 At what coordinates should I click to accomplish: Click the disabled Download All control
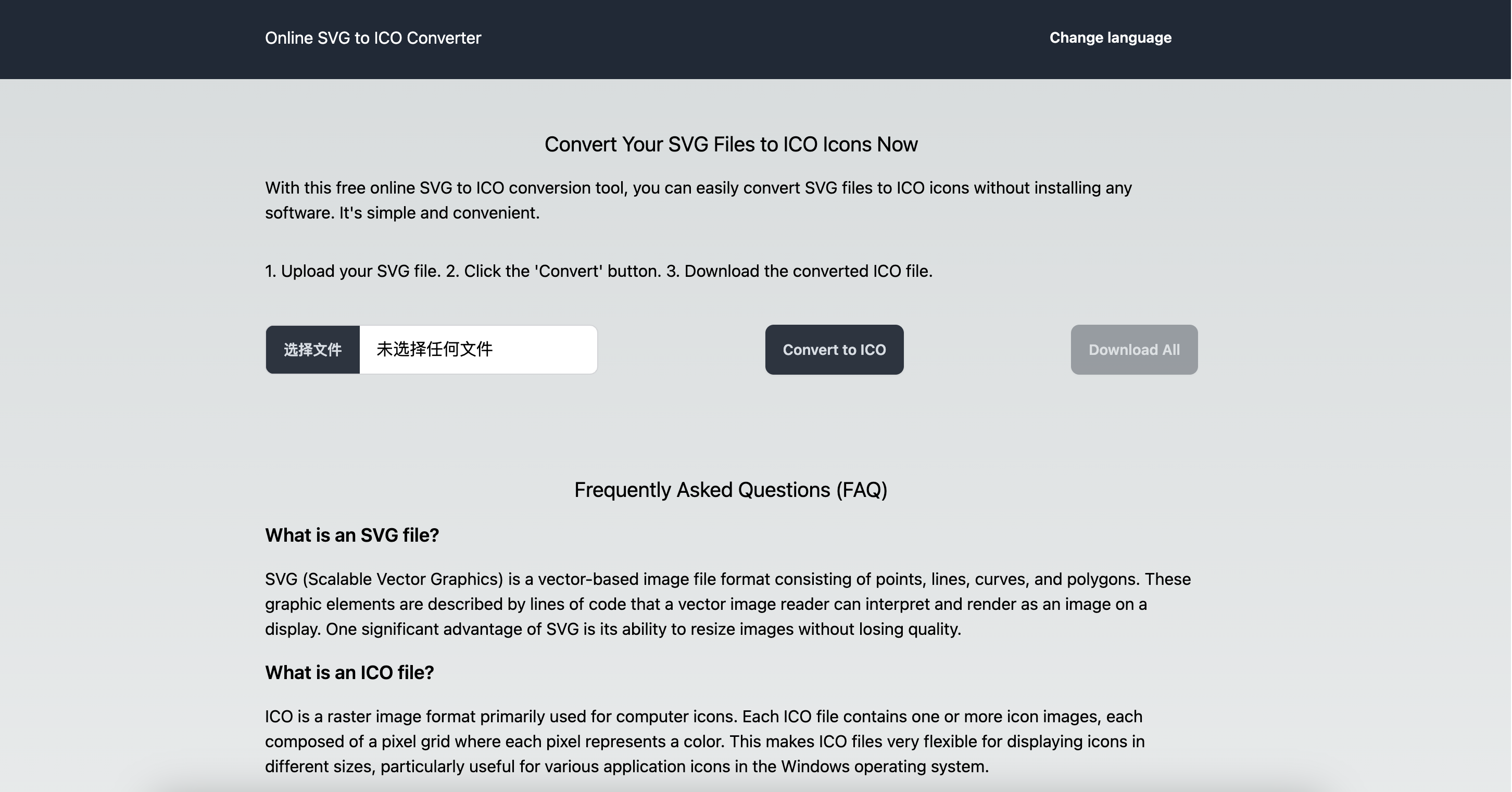1133,350
